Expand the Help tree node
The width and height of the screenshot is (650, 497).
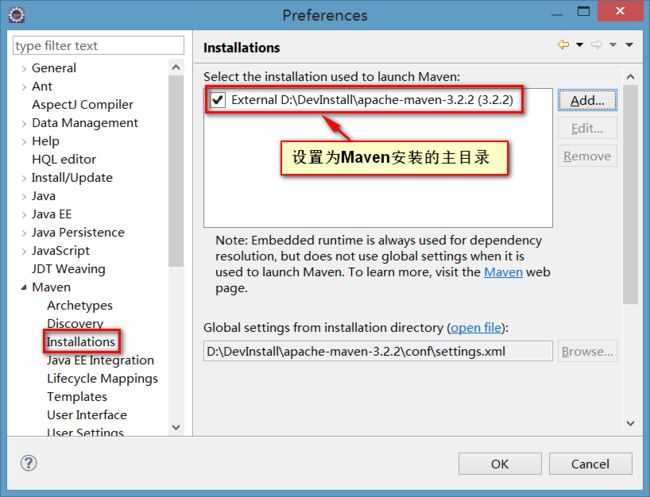(x=24, y=141)
